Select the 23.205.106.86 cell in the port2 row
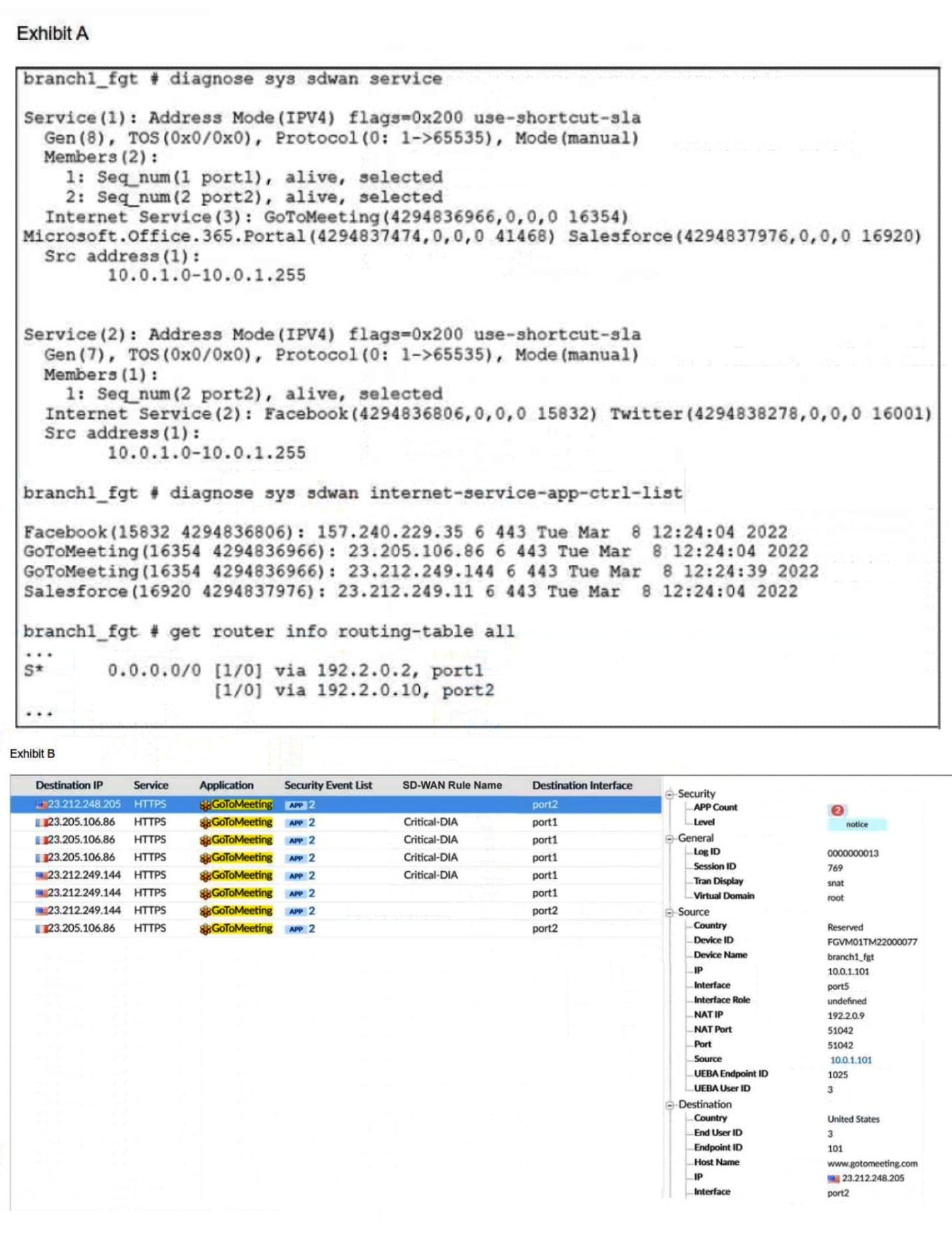This screenshot has width=952, height=1234. point(81,928)
